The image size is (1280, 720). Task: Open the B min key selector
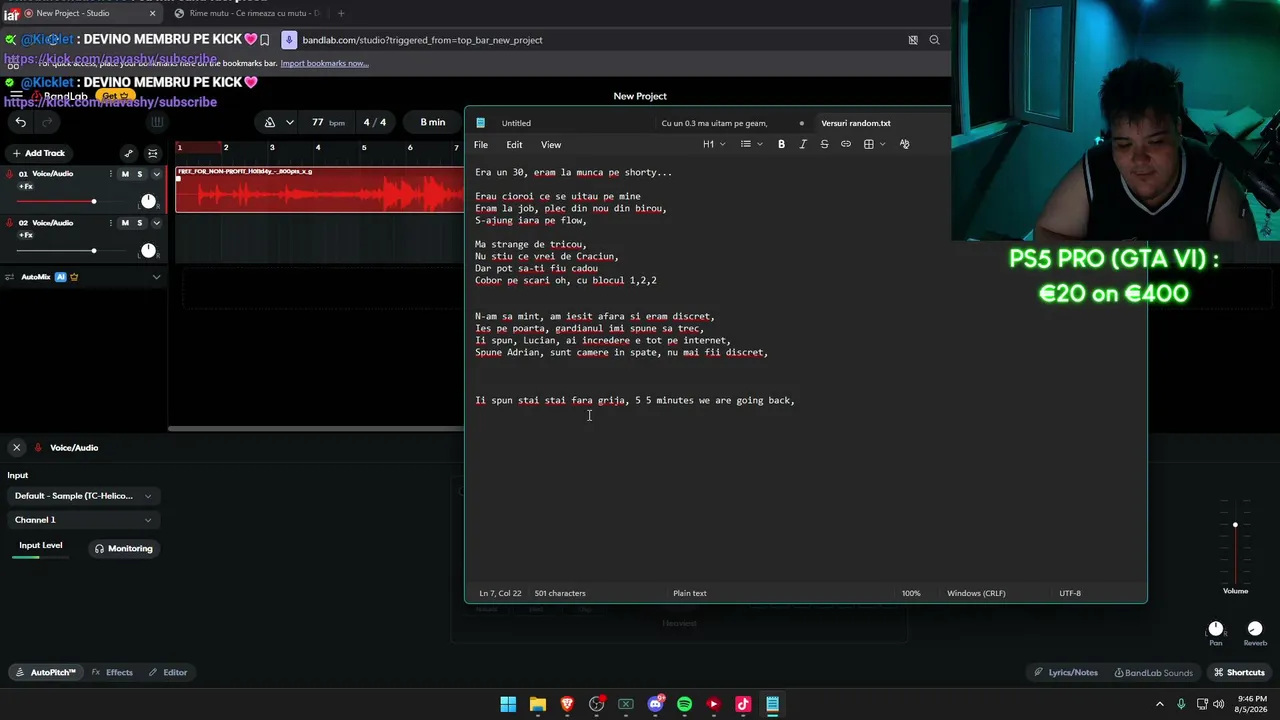point(433,122)
